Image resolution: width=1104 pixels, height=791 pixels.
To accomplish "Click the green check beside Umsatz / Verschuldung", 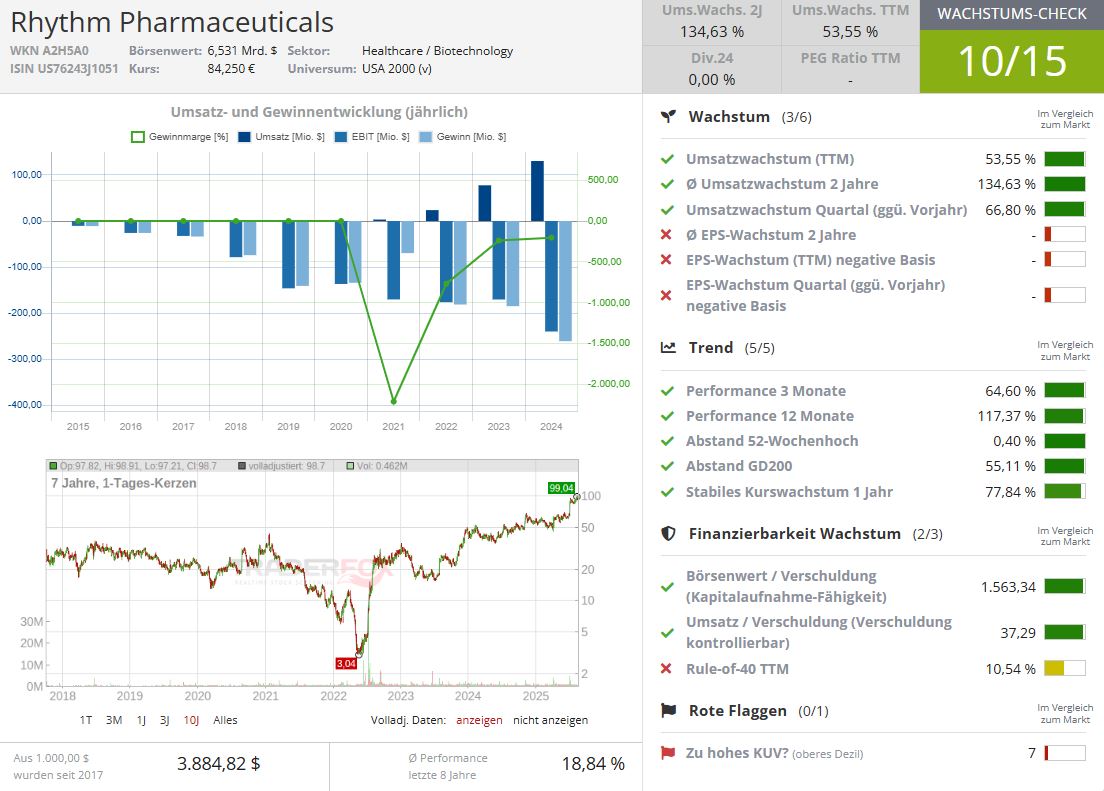I will [x=667, y=633].
